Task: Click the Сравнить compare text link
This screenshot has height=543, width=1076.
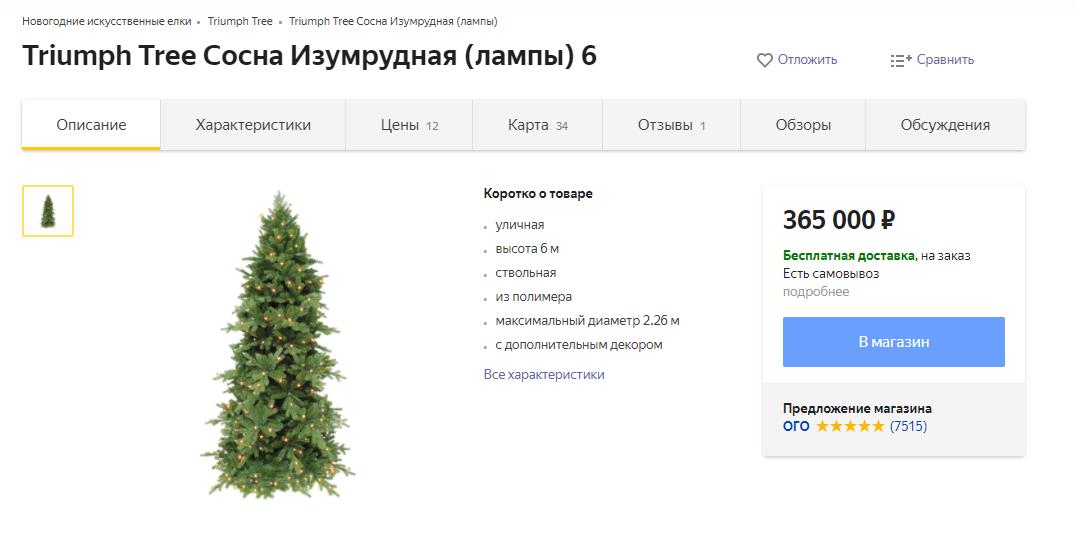Action: point(946,60)
